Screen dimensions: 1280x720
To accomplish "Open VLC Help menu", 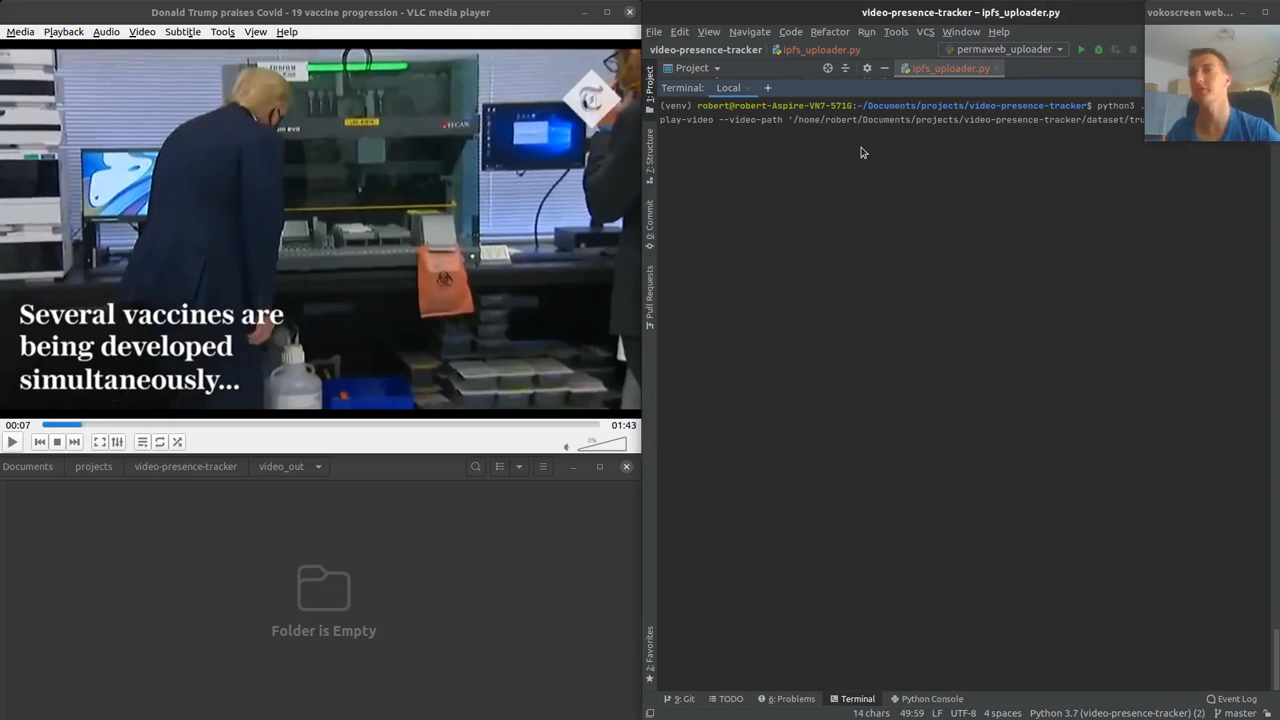I will (x=287, y=32).
